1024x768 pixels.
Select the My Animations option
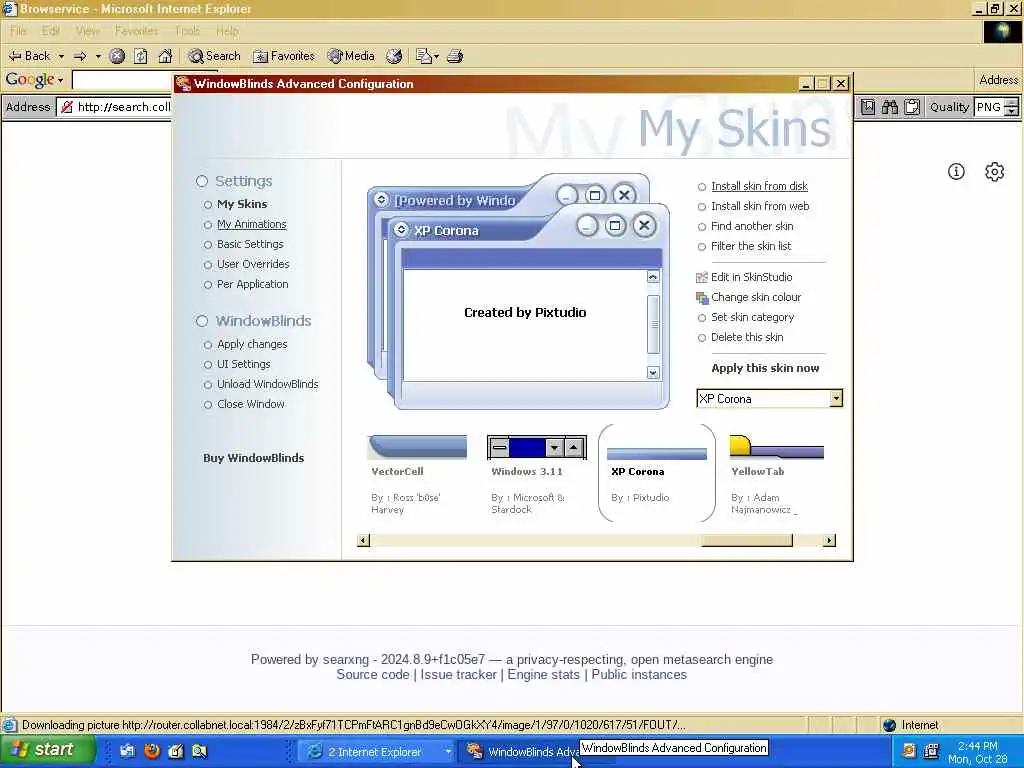[x=251, y=224]
